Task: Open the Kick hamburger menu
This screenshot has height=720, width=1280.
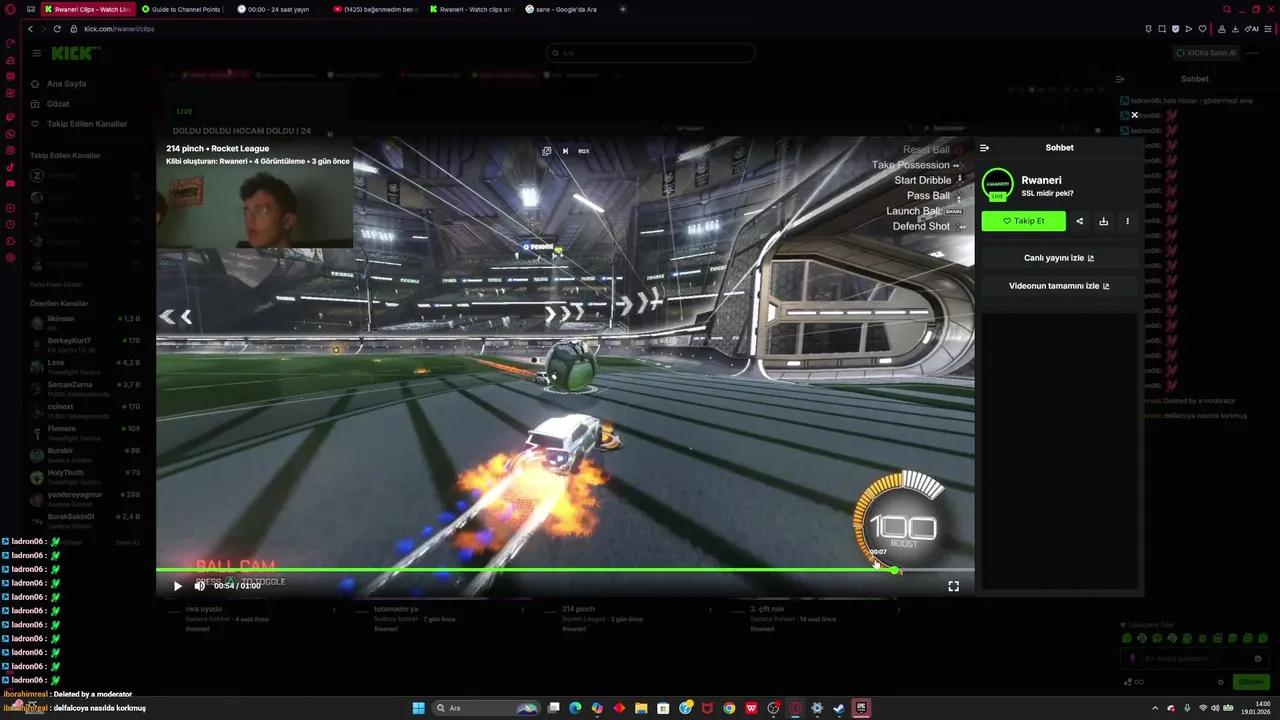Action: coord(36,53)
